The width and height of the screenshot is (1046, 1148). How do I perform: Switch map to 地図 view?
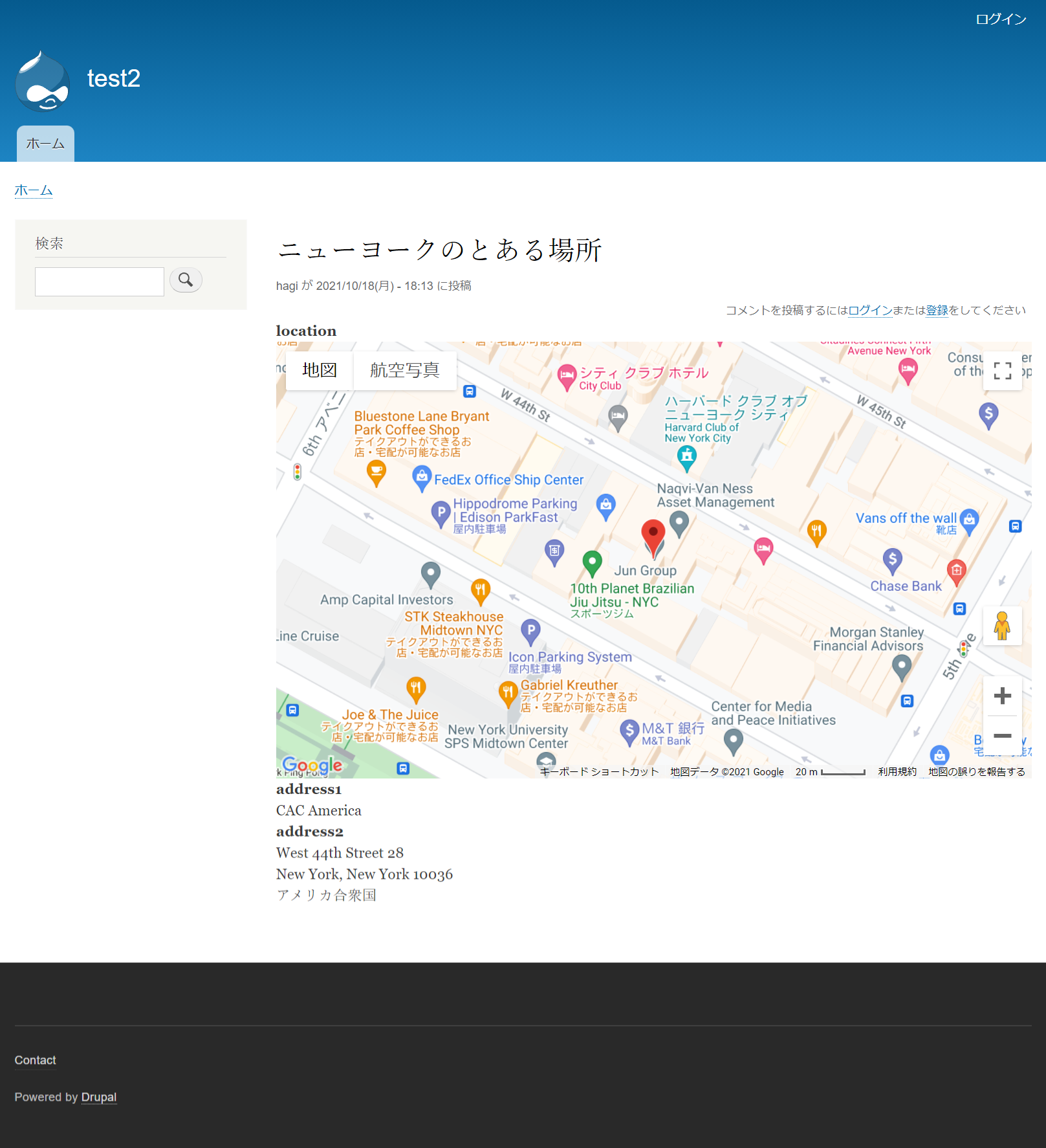click(x=320, y=370)
